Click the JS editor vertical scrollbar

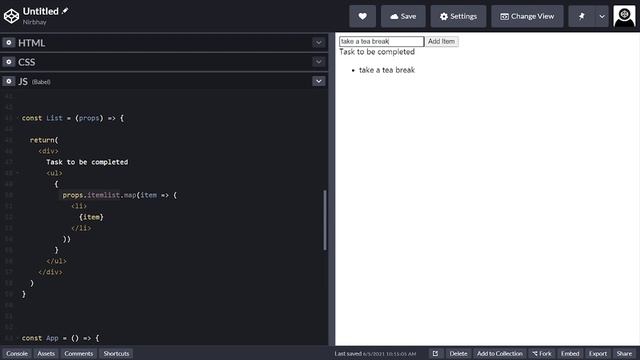[x=325, y=220]
